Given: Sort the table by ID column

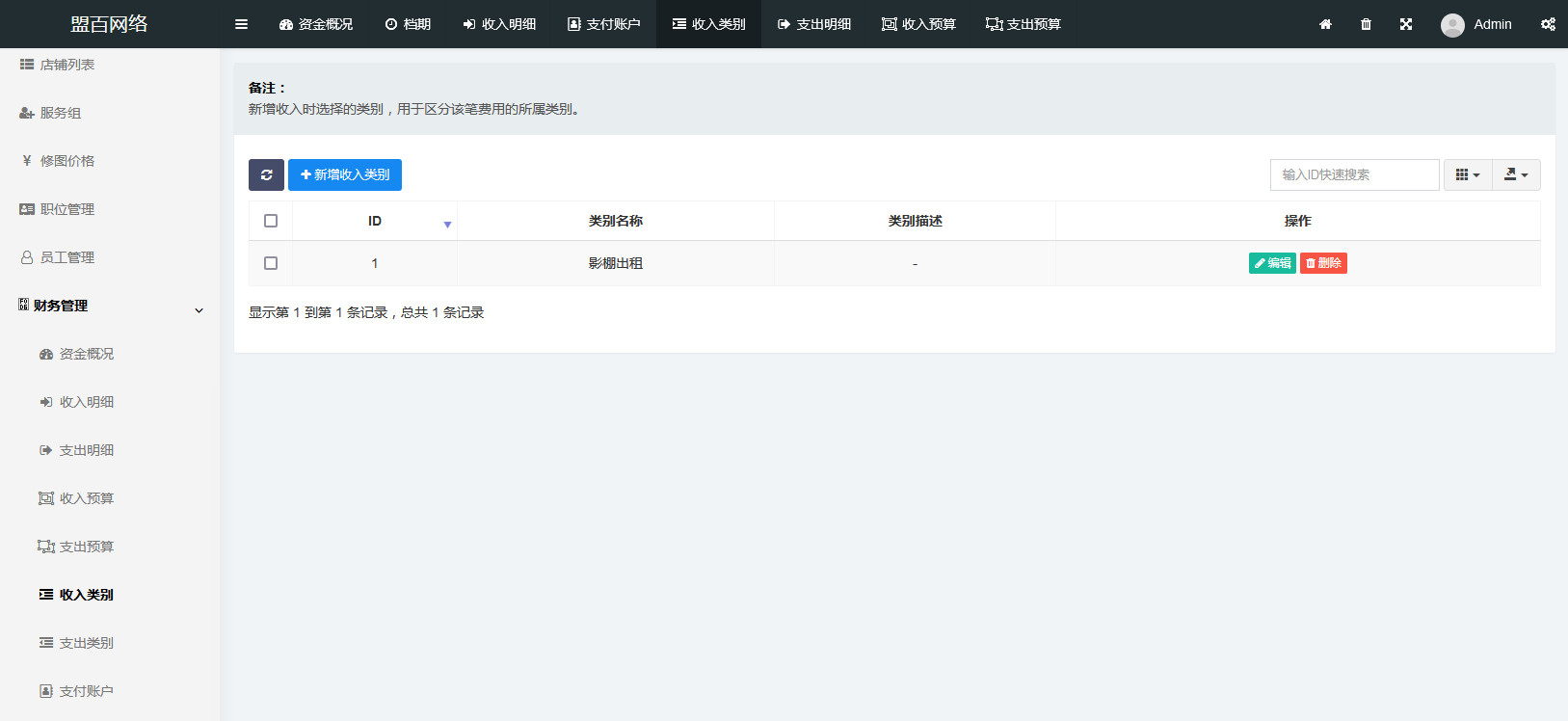Looking at the screenshot, I should coord(375,221).
